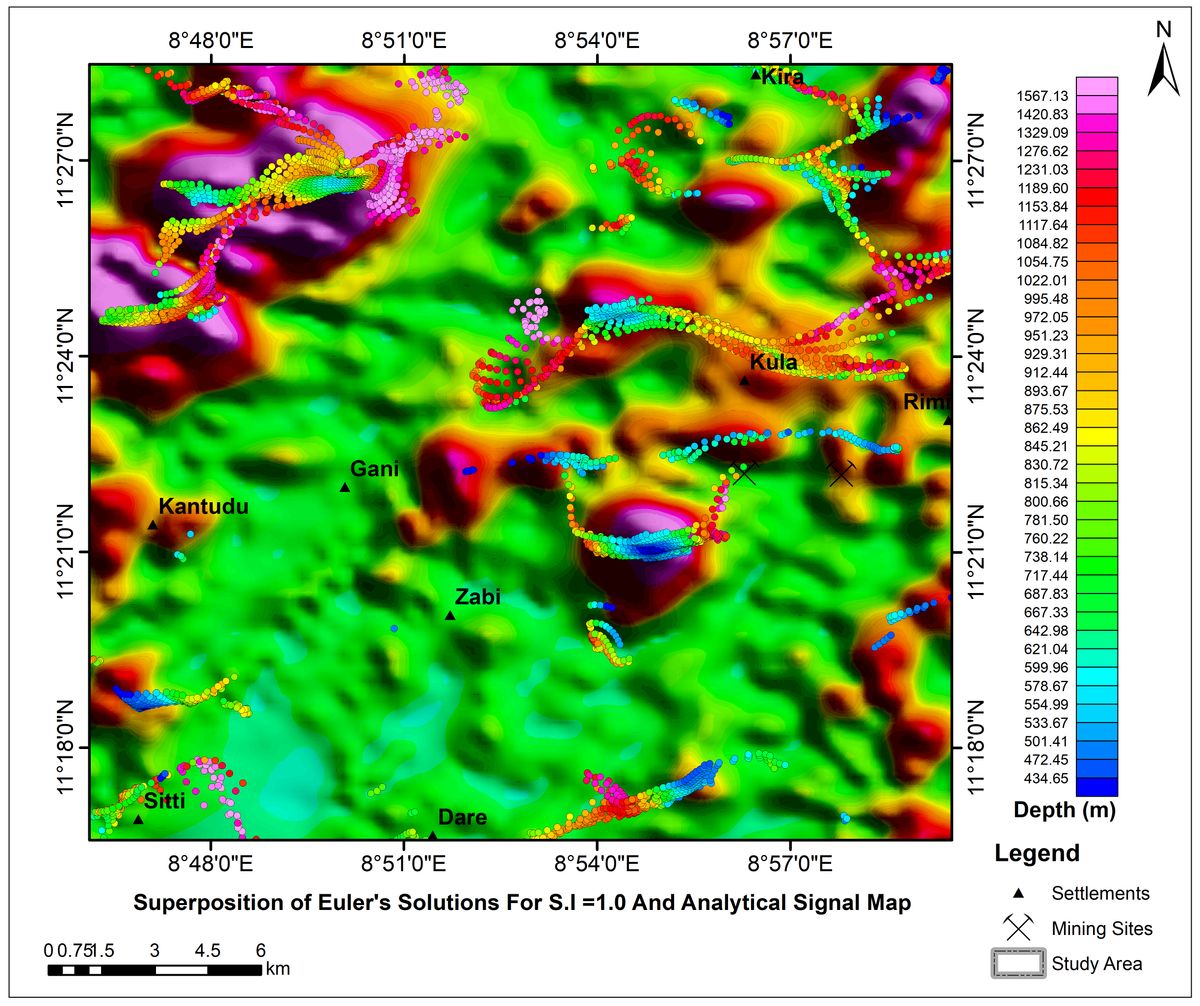Select the Study Area legend rectangle
Screen dimensions: 1200x1006
[1018, 963]
